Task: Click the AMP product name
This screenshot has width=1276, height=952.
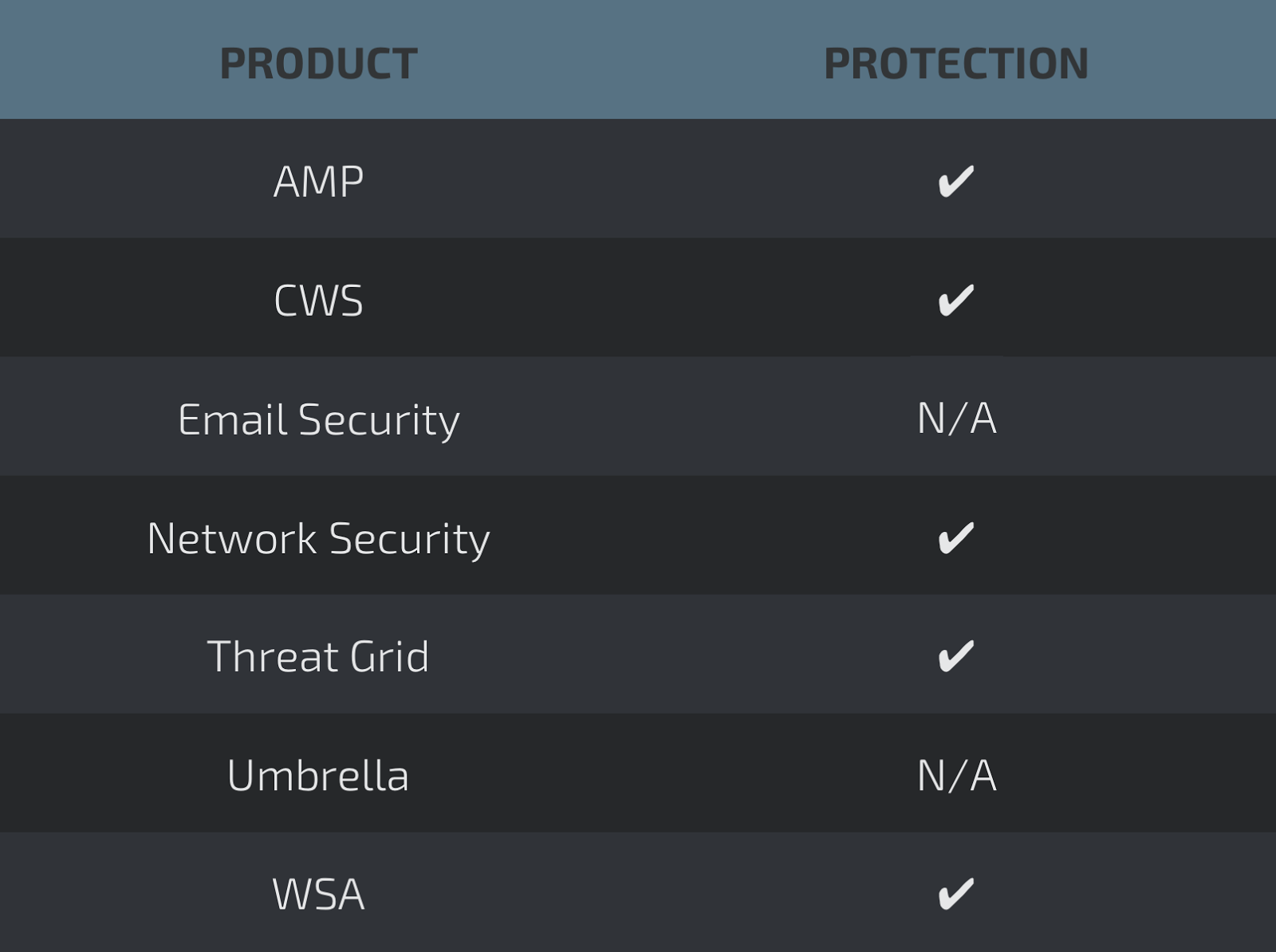Action: click(x=318, y=182)
